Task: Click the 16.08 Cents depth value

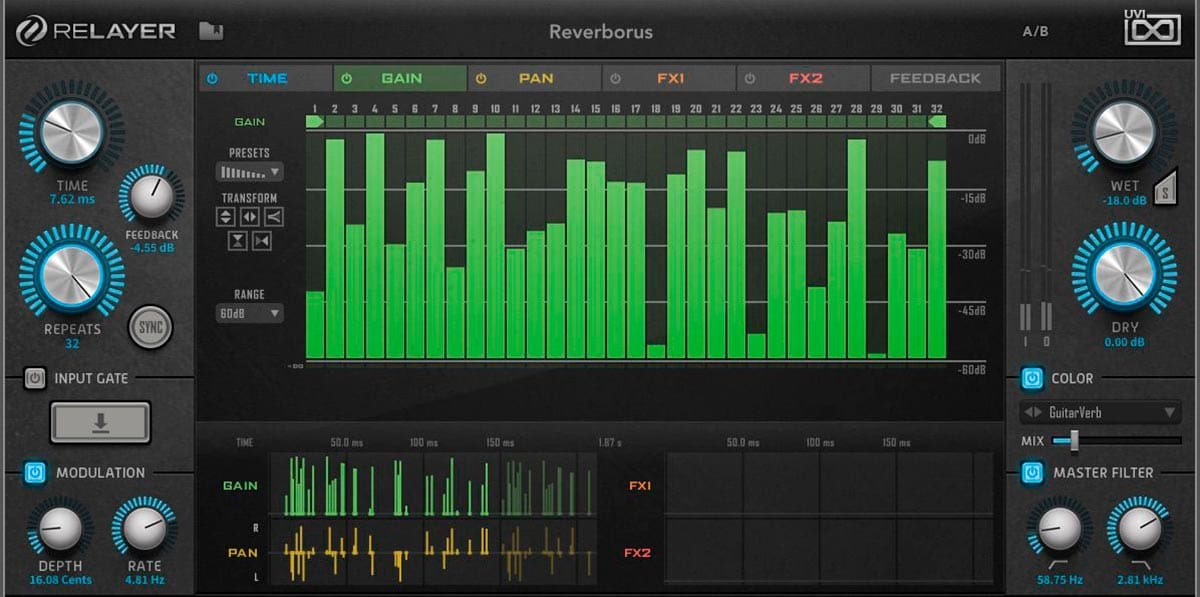Action: 59,579
